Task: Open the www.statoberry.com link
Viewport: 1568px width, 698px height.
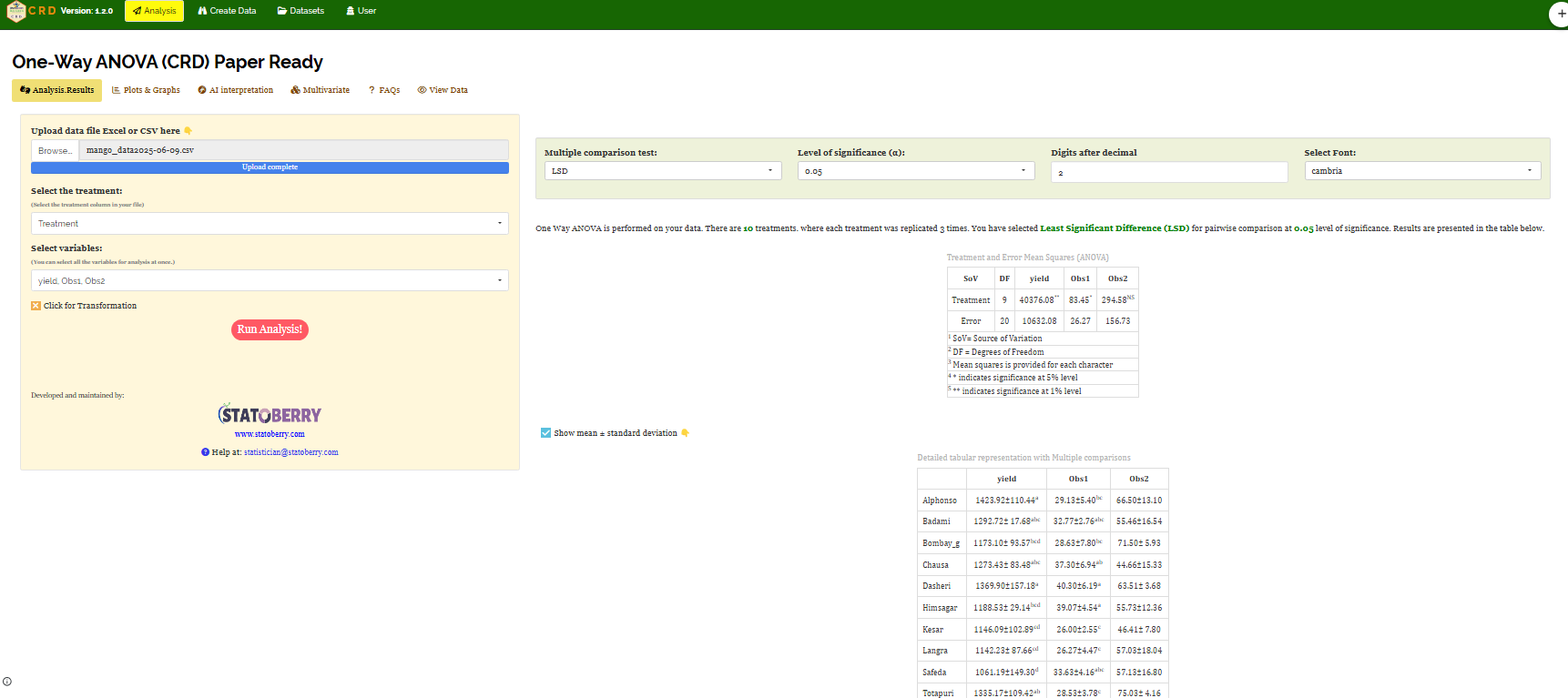Action: (270, 434)
